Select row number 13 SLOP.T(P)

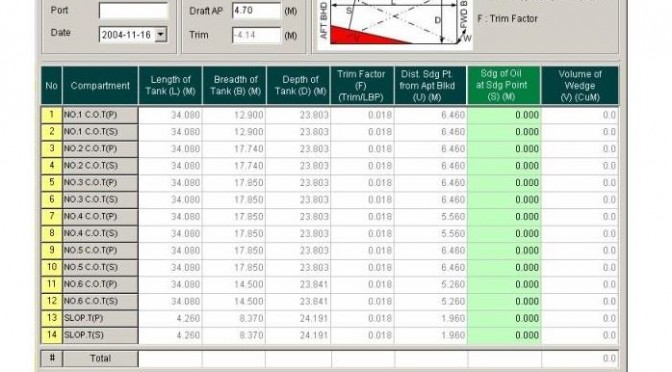[x=51, y=318]
